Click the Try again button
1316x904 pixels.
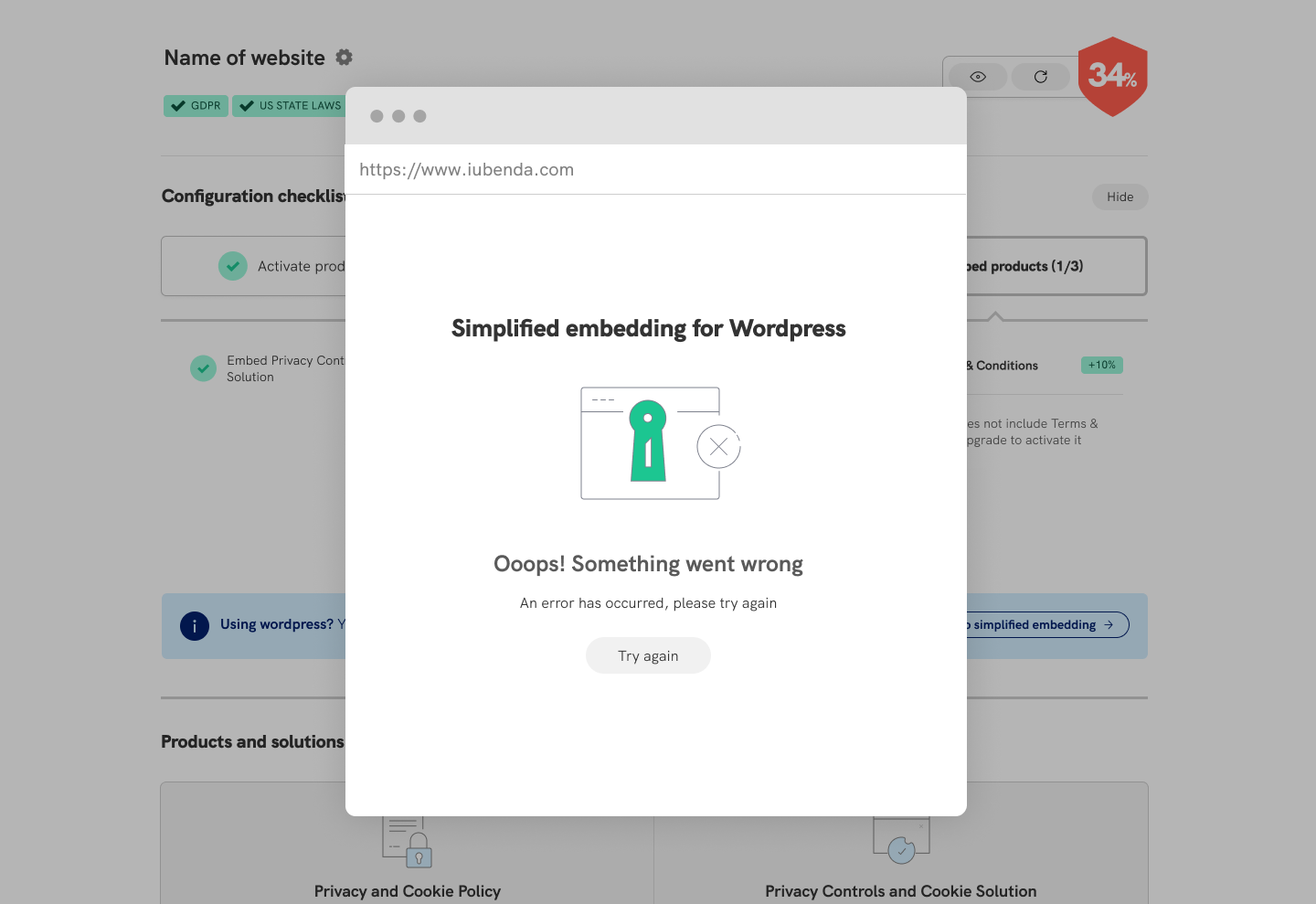click(x=648, y=655)
